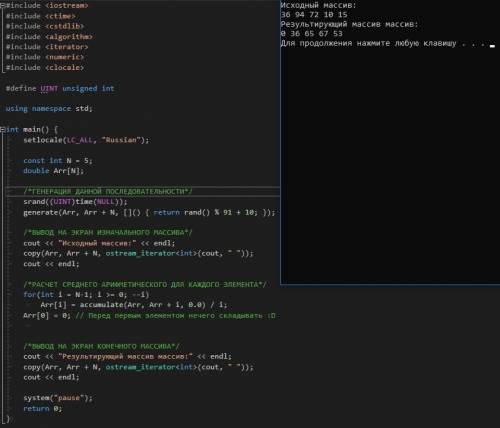Collapse the #include block outlining toggle

click(x=2, y=6)
